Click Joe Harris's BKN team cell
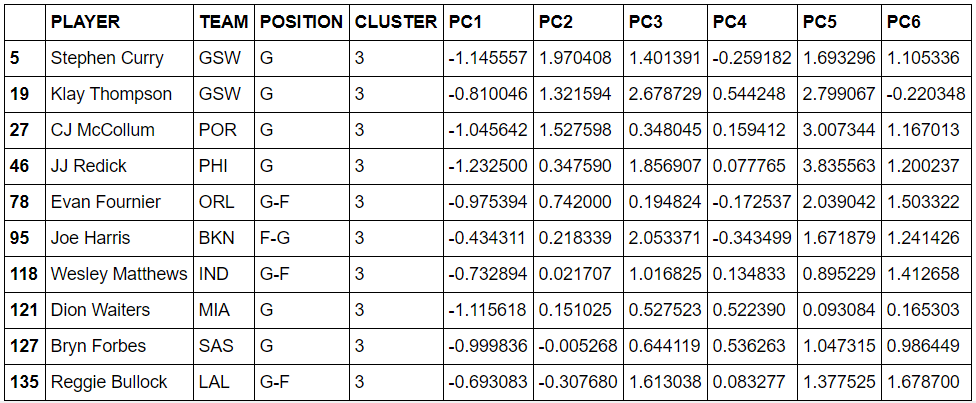This screenshot has height=403, width=976. click(224, 239)
